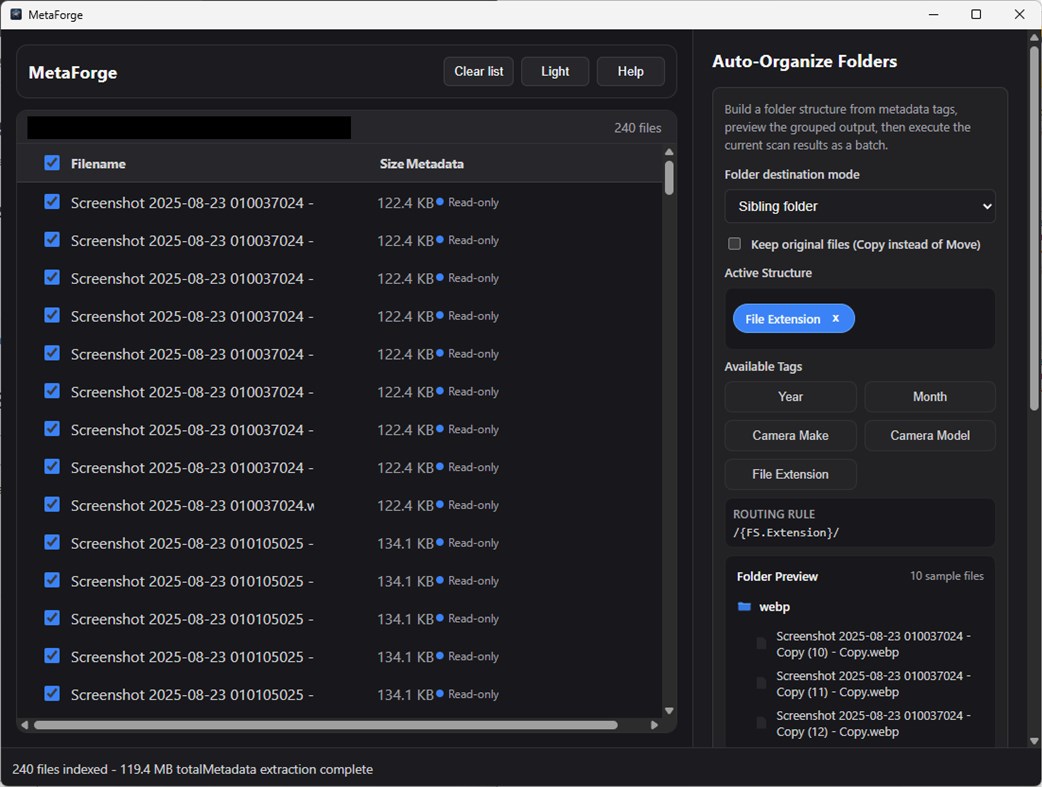Enable Keep original files (Copy instead of Move)

pyautogui.click(x=734, y=243)
